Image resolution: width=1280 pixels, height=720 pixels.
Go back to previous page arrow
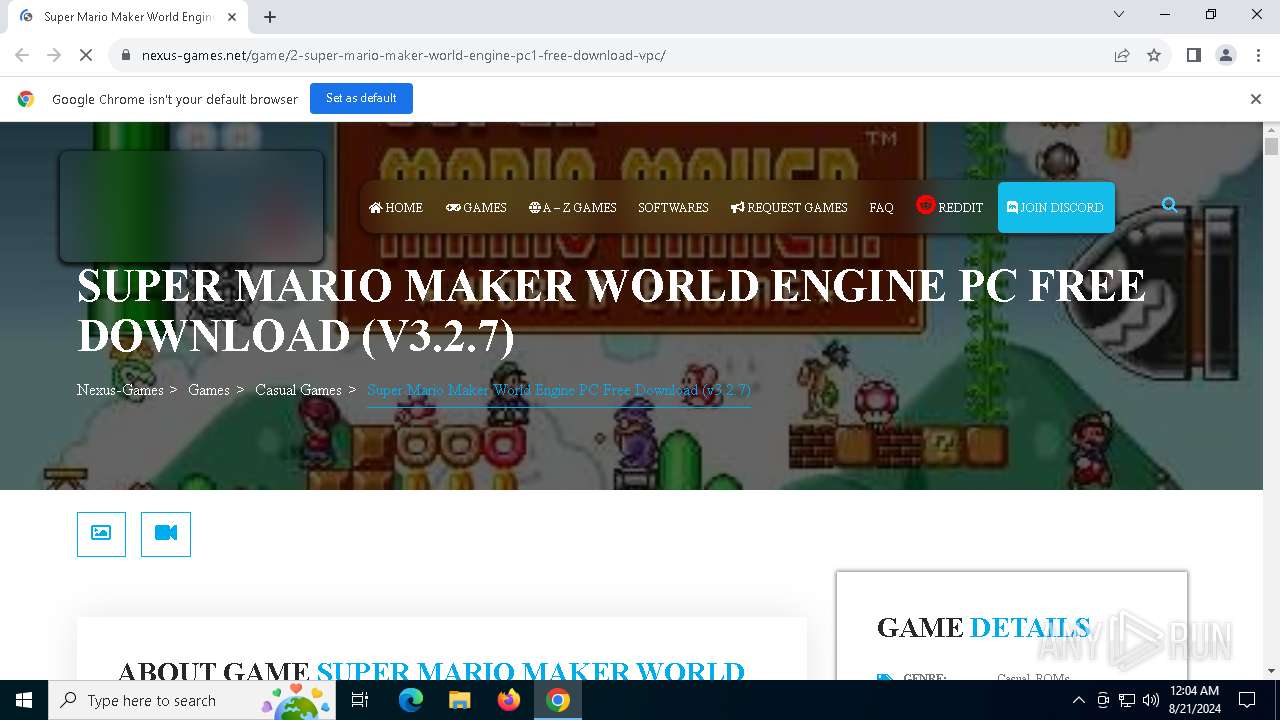click(x=22, y=55)
